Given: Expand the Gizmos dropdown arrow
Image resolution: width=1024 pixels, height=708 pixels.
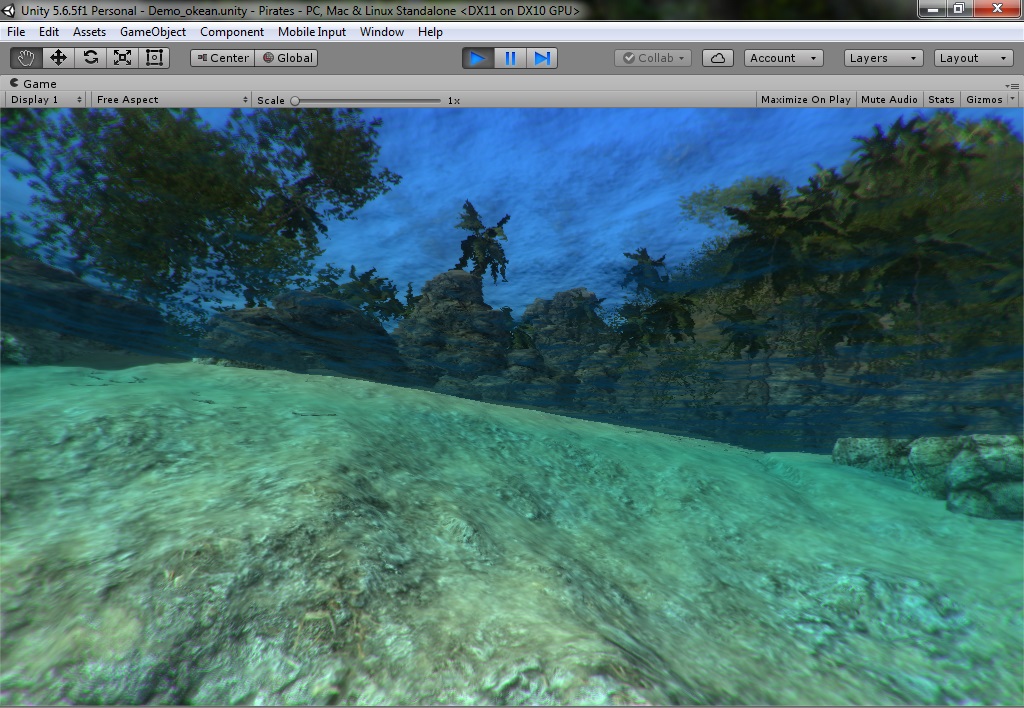Looking at the screenshot, I should [x=1013, y=99].
